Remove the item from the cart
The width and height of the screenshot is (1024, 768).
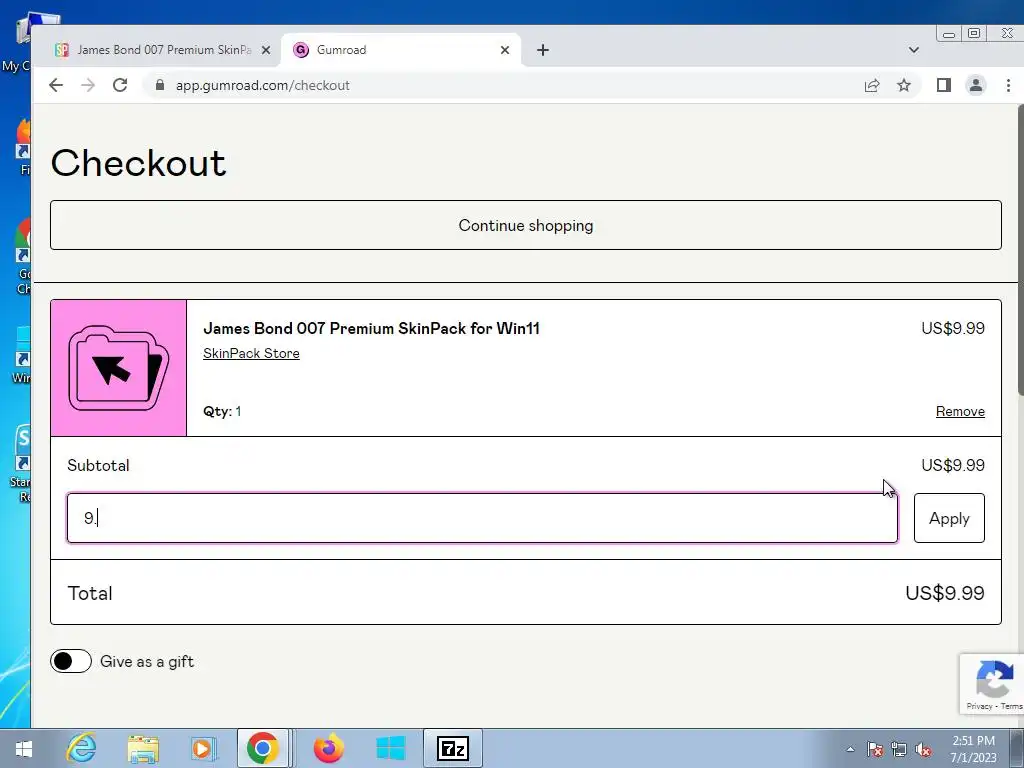[x=960, y=411]
